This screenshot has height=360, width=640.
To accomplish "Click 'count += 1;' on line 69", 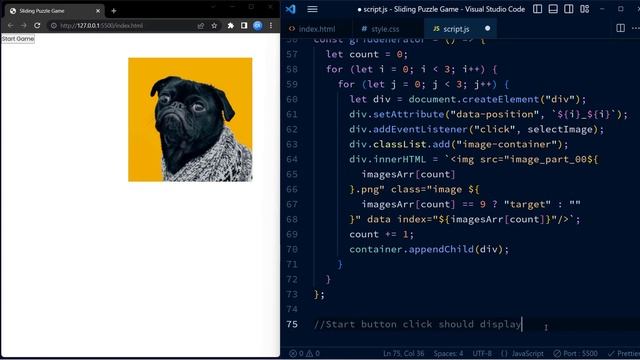I will (x=381, y=234).
